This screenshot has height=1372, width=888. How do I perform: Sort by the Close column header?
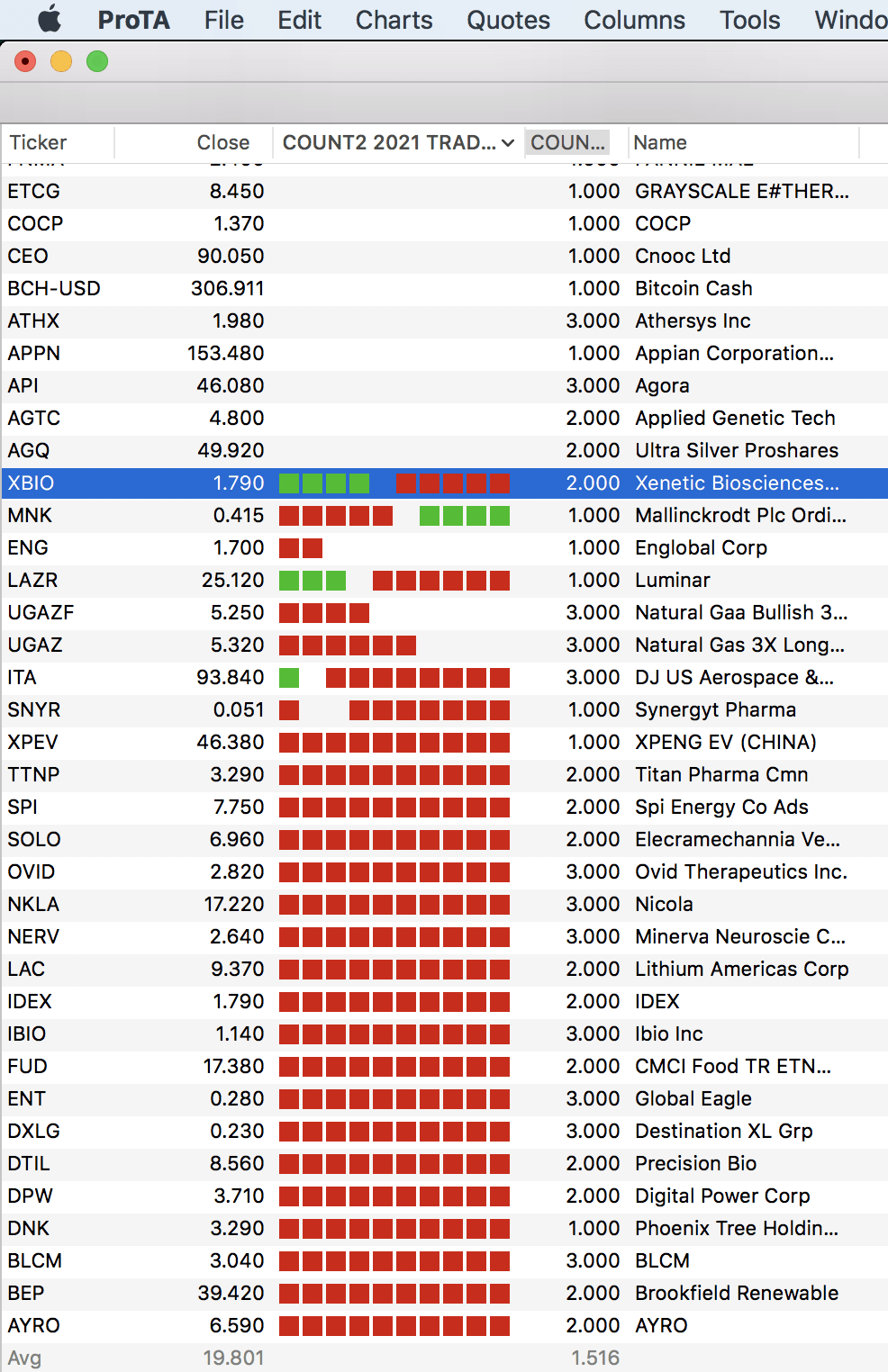(x=223, y=142)
